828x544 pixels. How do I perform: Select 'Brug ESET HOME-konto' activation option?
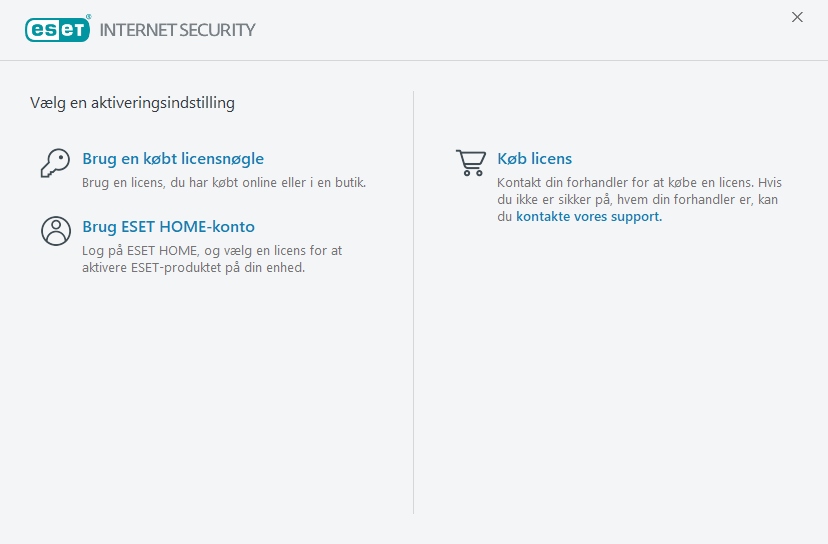tap(168, 227)
